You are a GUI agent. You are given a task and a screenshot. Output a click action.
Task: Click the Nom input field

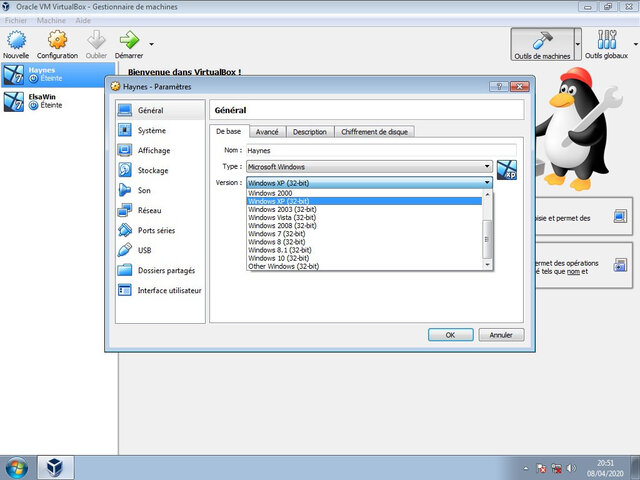tap(381, 151)
